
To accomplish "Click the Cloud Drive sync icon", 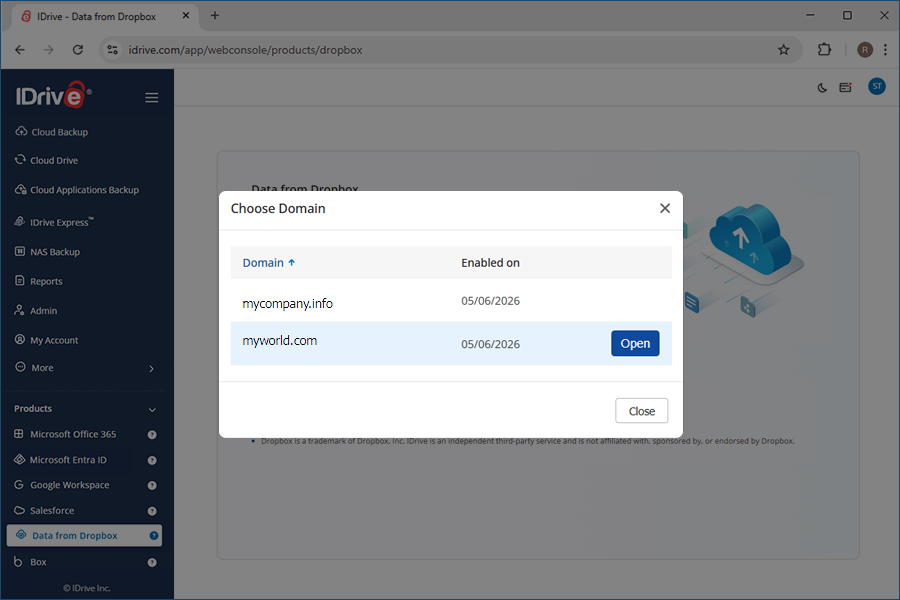I will click(21, 160).
